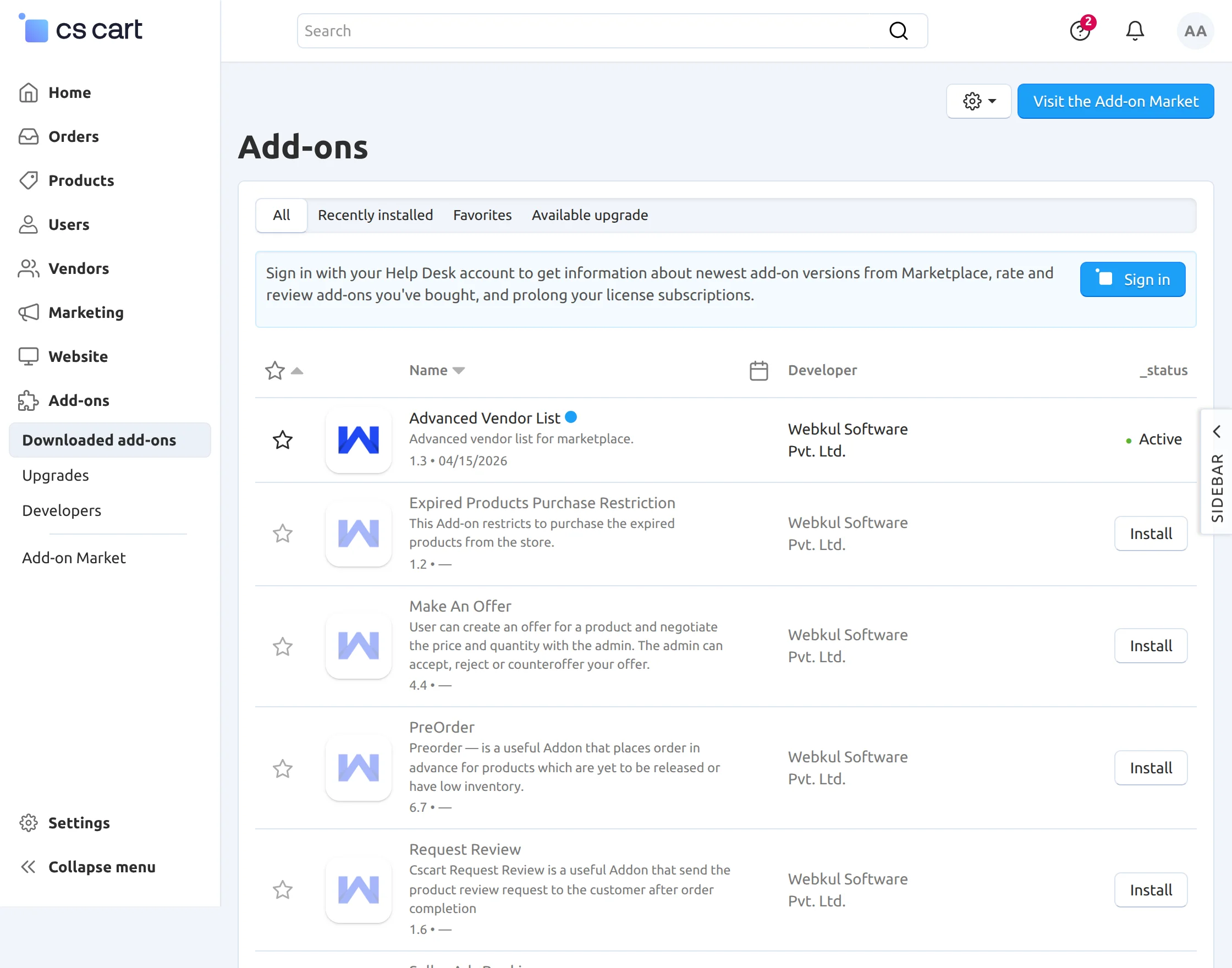Image resolution: width=1232 pixels, height=968 pixels.
Task: Favorite Advanced Vendor List with star
Action: (282, 440)
